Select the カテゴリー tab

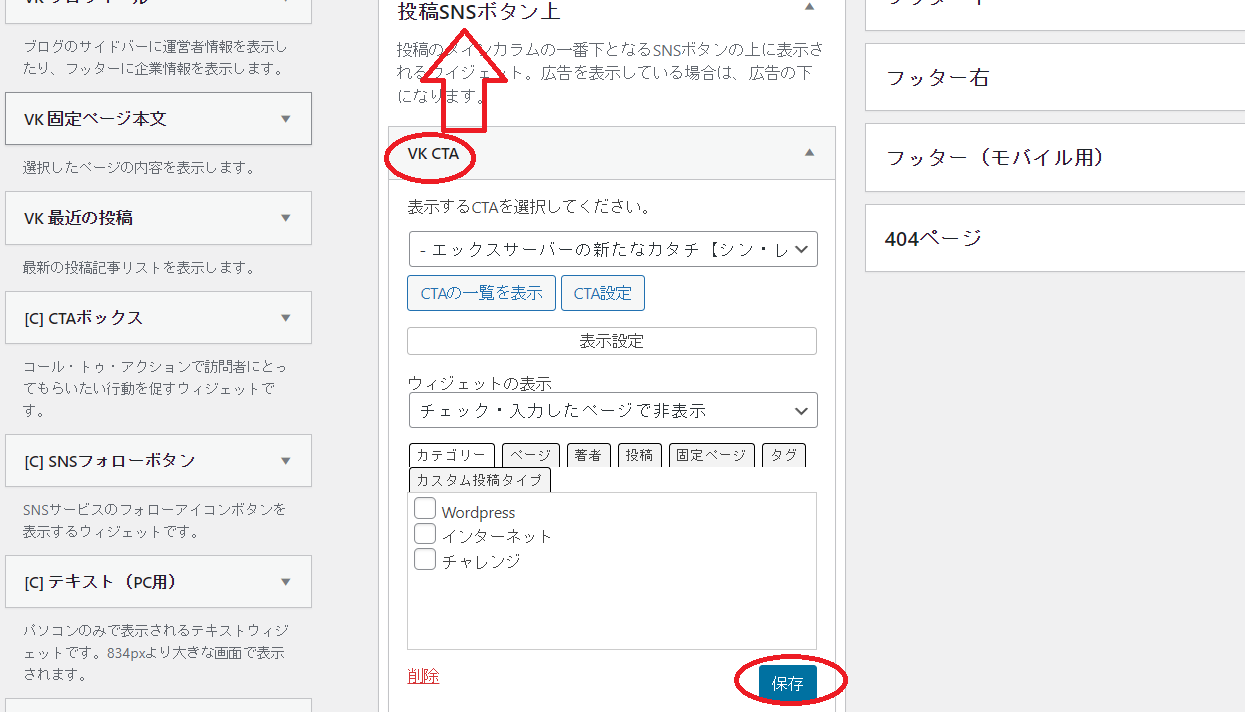(x=451, y=455)
